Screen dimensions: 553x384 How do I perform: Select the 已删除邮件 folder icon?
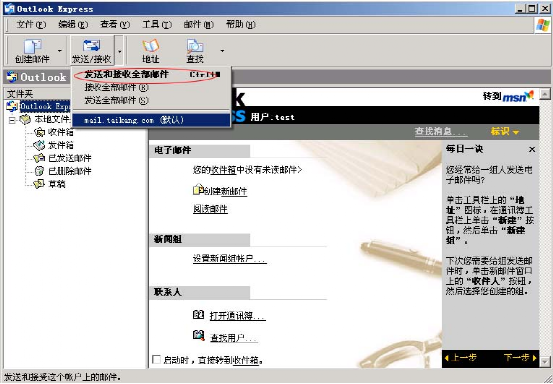click(x=39, y=171)
